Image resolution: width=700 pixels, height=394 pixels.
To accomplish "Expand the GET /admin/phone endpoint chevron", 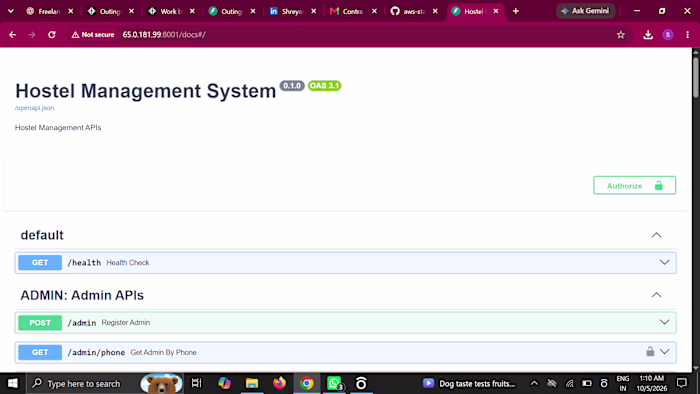I will pyautogui.click(x=664, y=352).
